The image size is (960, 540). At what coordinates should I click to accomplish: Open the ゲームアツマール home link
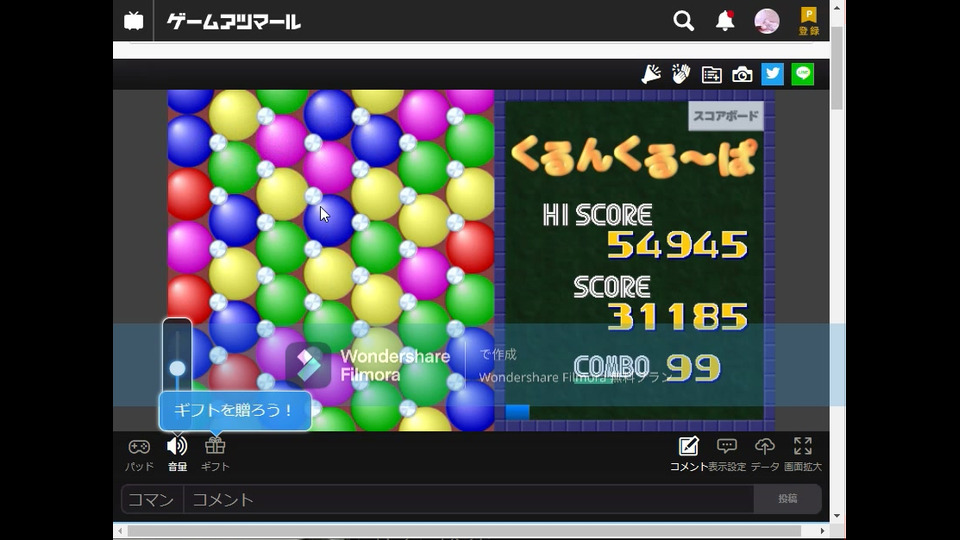click(x=234, y=22)
